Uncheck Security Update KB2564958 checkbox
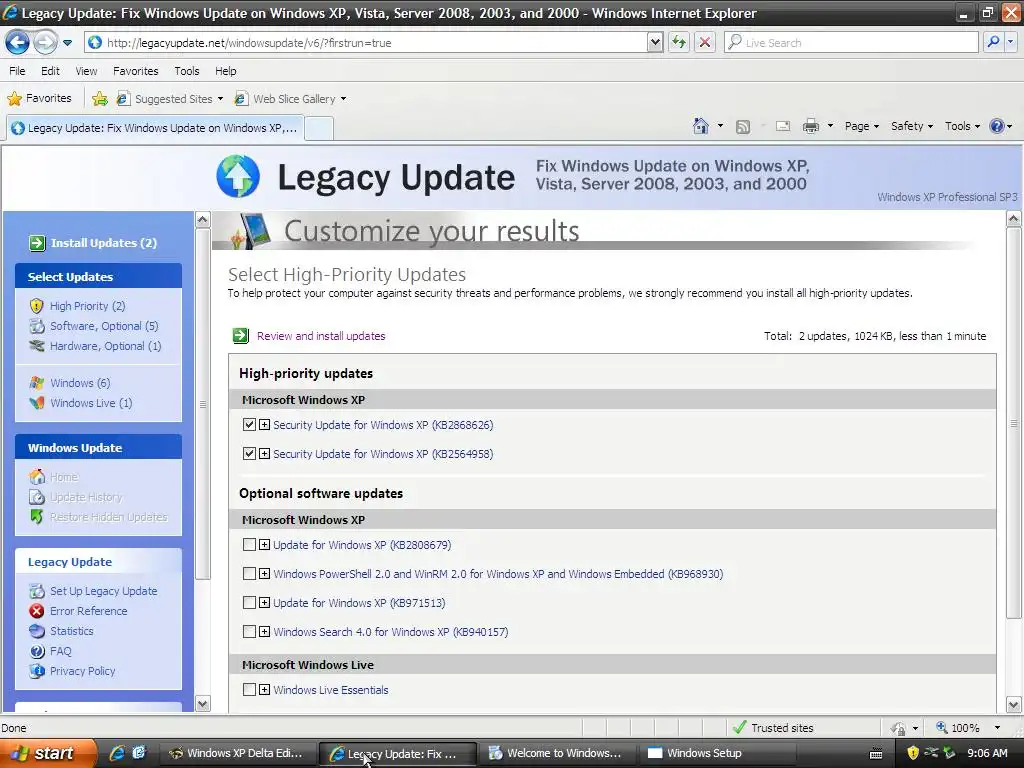Screen dimensions: 1024x768 [249, 453]
